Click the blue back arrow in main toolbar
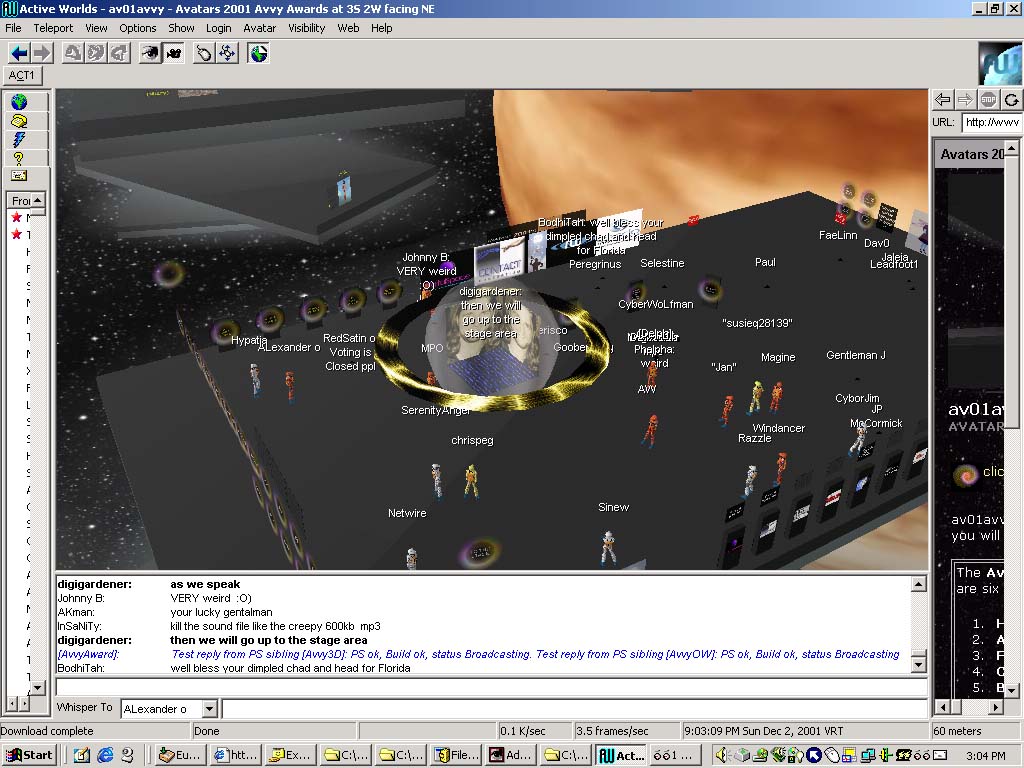Screen dimensions: 1024x768 19,53
